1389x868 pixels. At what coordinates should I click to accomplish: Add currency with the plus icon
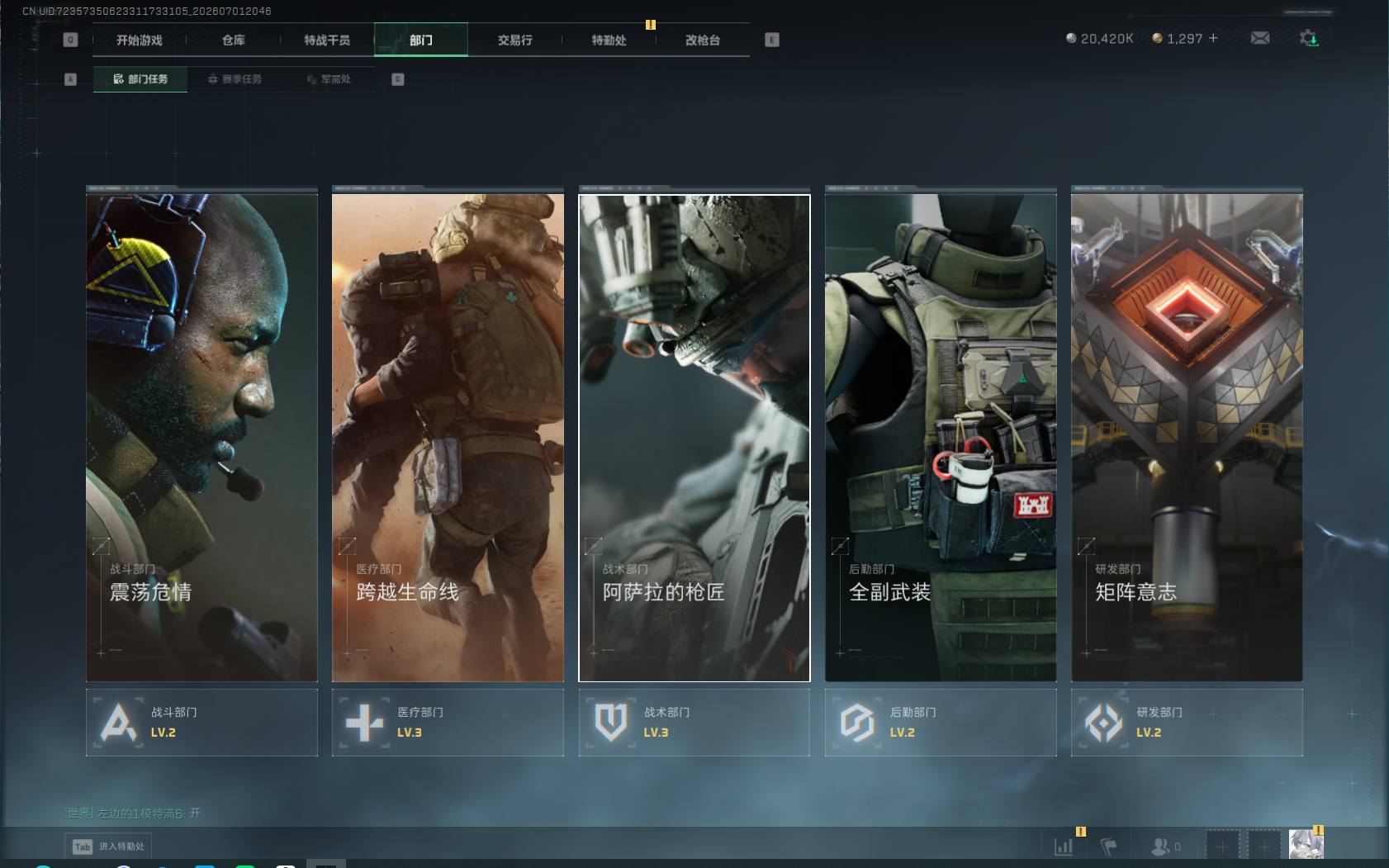[x=1213, y=38]
